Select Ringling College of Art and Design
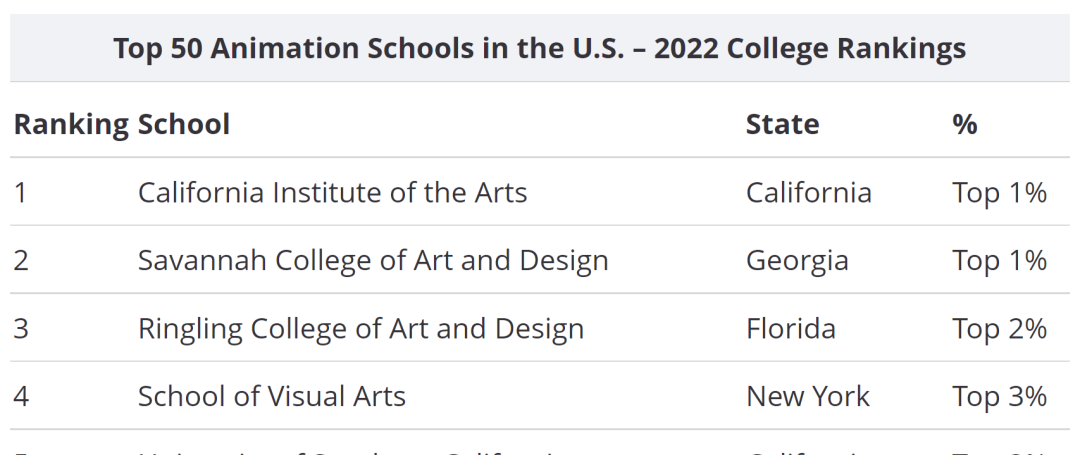 [x=361, y=328]
